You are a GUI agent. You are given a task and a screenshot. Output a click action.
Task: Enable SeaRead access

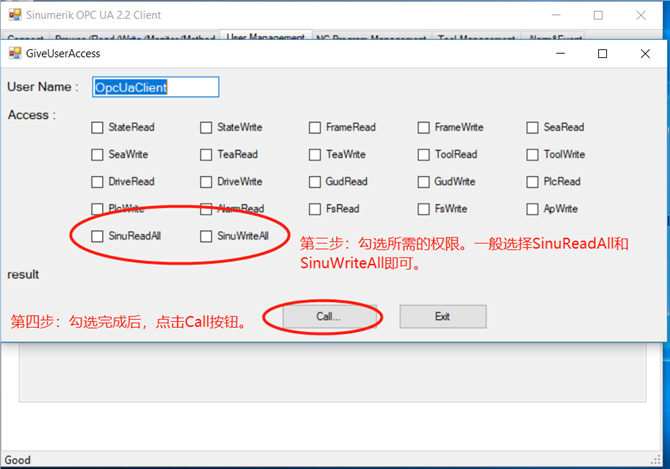pyautogui.click(x=532, y=127)
